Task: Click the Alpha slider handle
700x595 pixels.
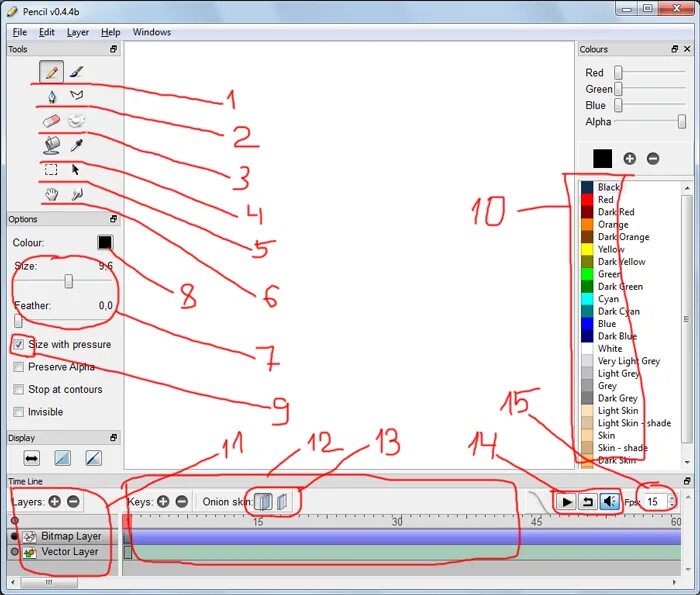Action: (682, 121)
